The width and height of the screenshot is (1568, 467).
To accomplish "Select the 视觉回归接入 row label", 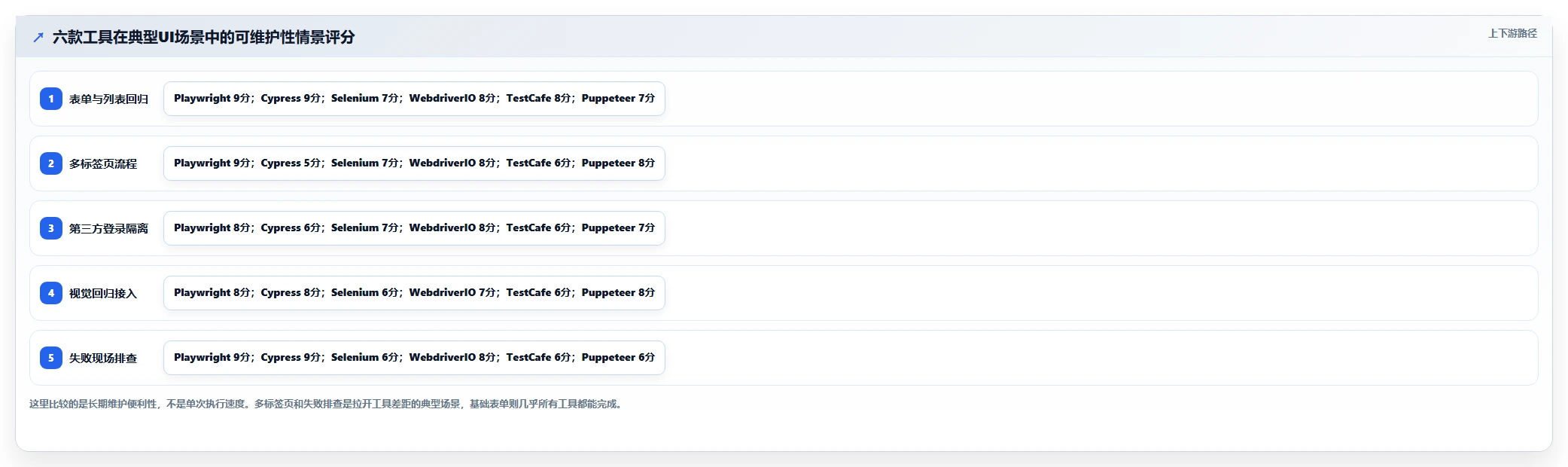I will (103, 293).
